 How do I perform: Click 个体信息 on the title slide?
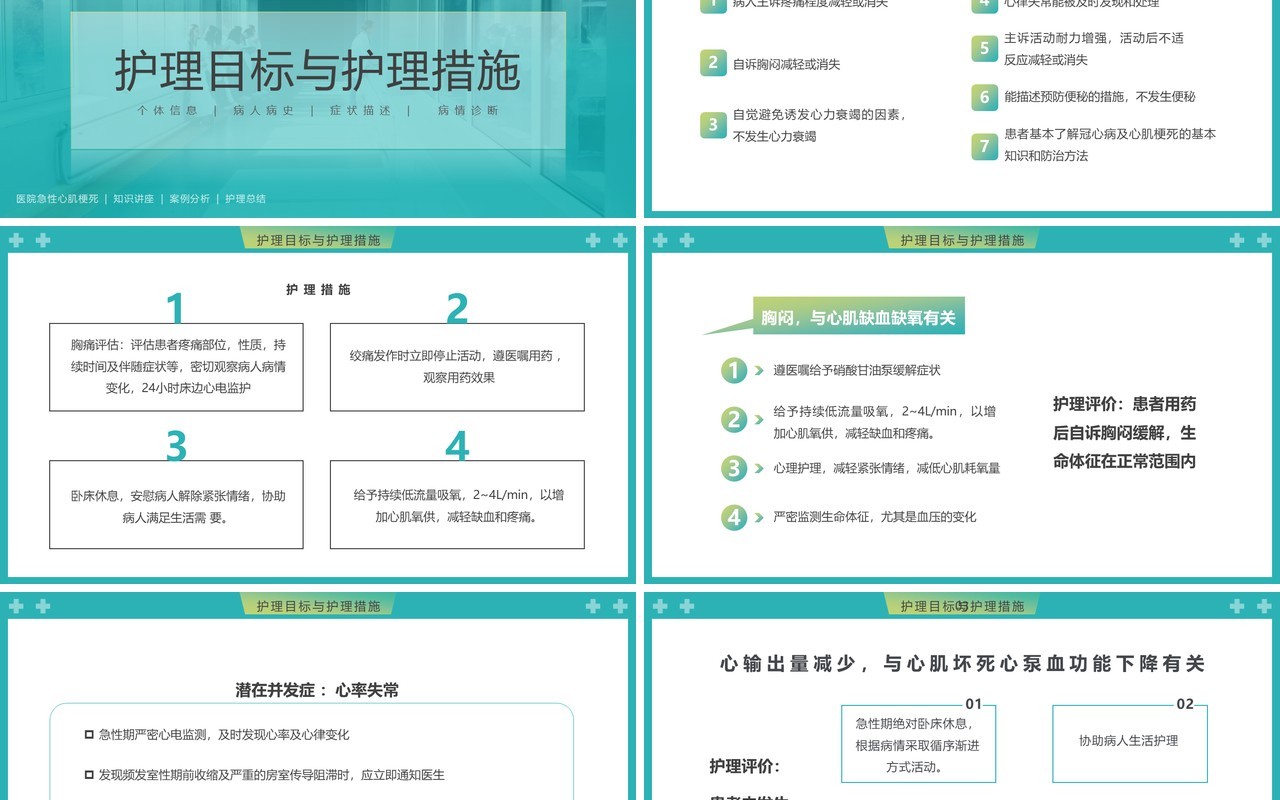[x=167, y=111]
